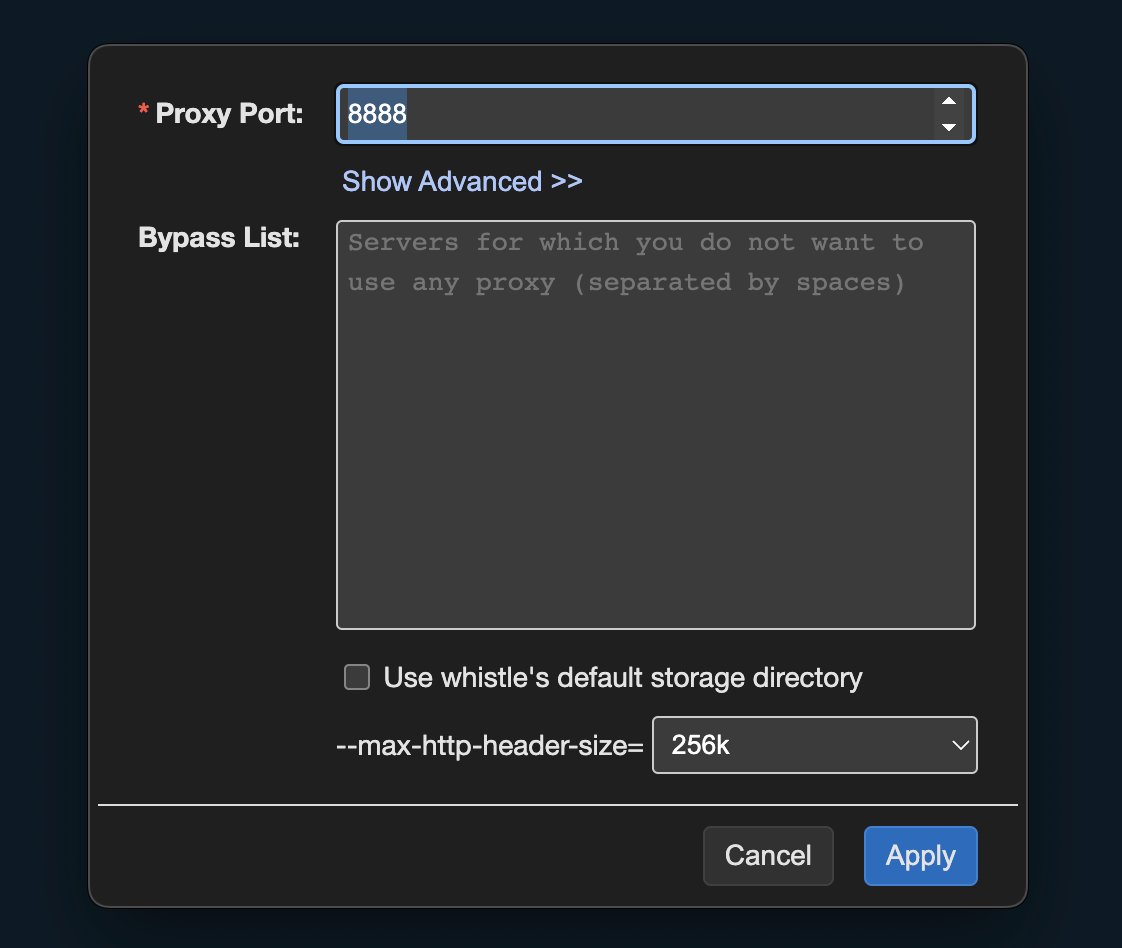Increase the proxy port with the up arrow
This screenshot has width=1122, height=948.
949,101
